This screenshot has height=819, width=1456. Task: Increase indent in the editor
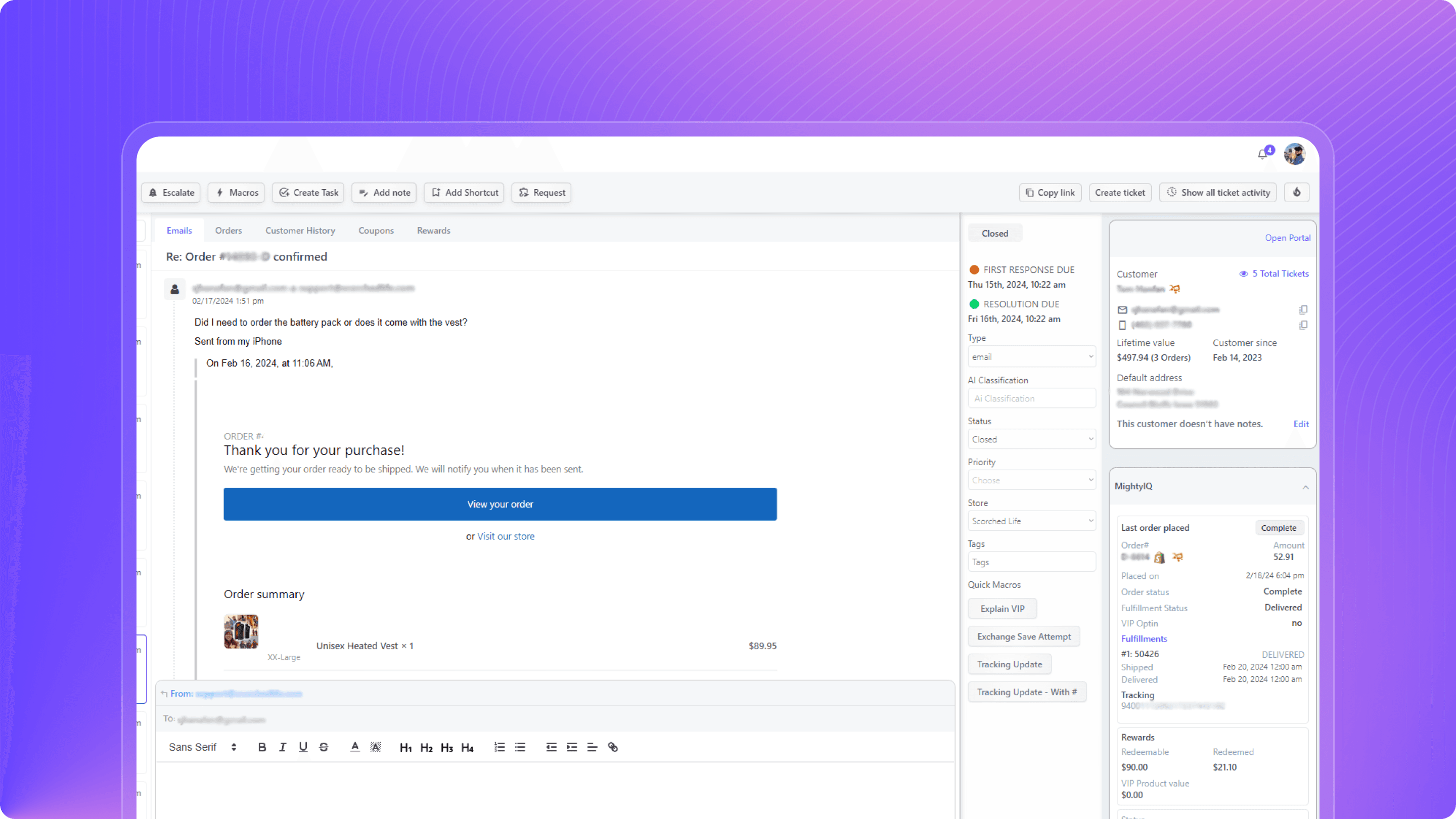[572, 747]
